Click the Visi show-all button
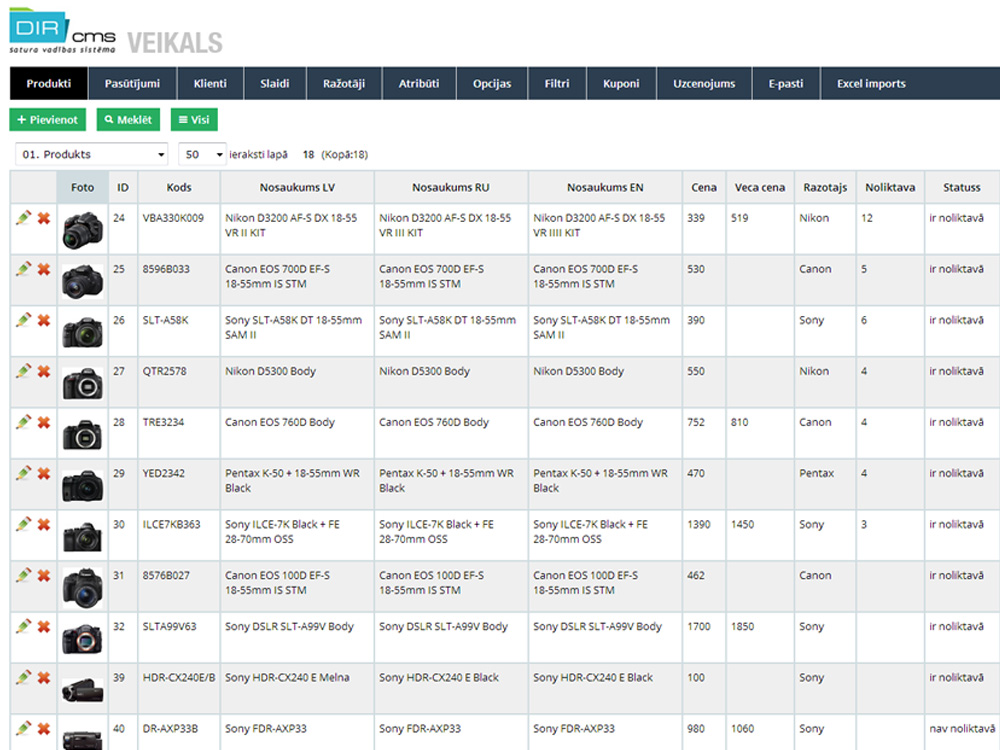Screen dimensions: 1000x750 point(194,120)
